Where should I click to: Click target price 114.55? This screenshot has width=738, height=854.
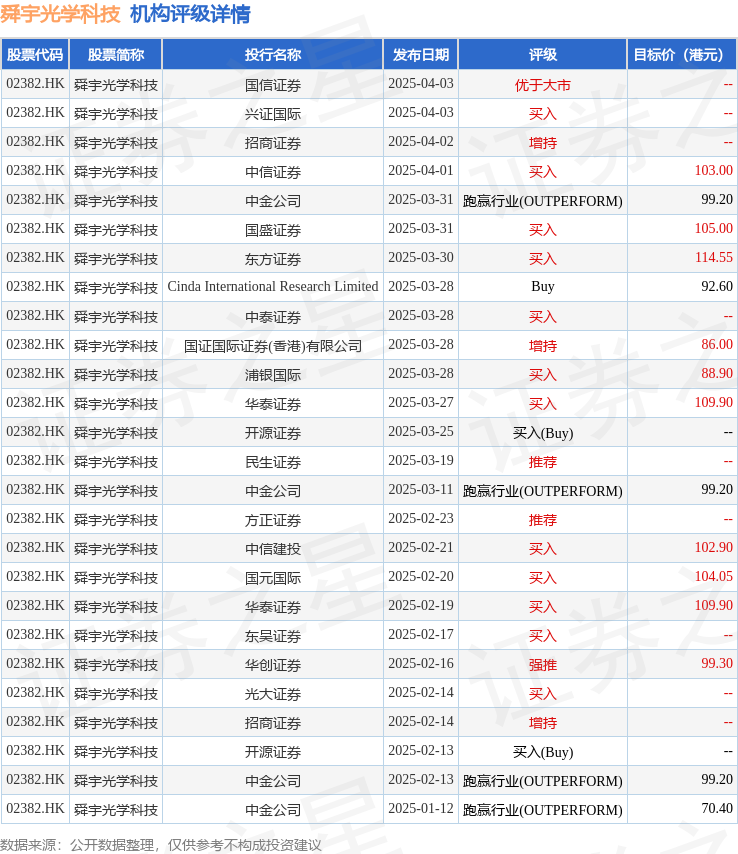click(x=713, y=257)
